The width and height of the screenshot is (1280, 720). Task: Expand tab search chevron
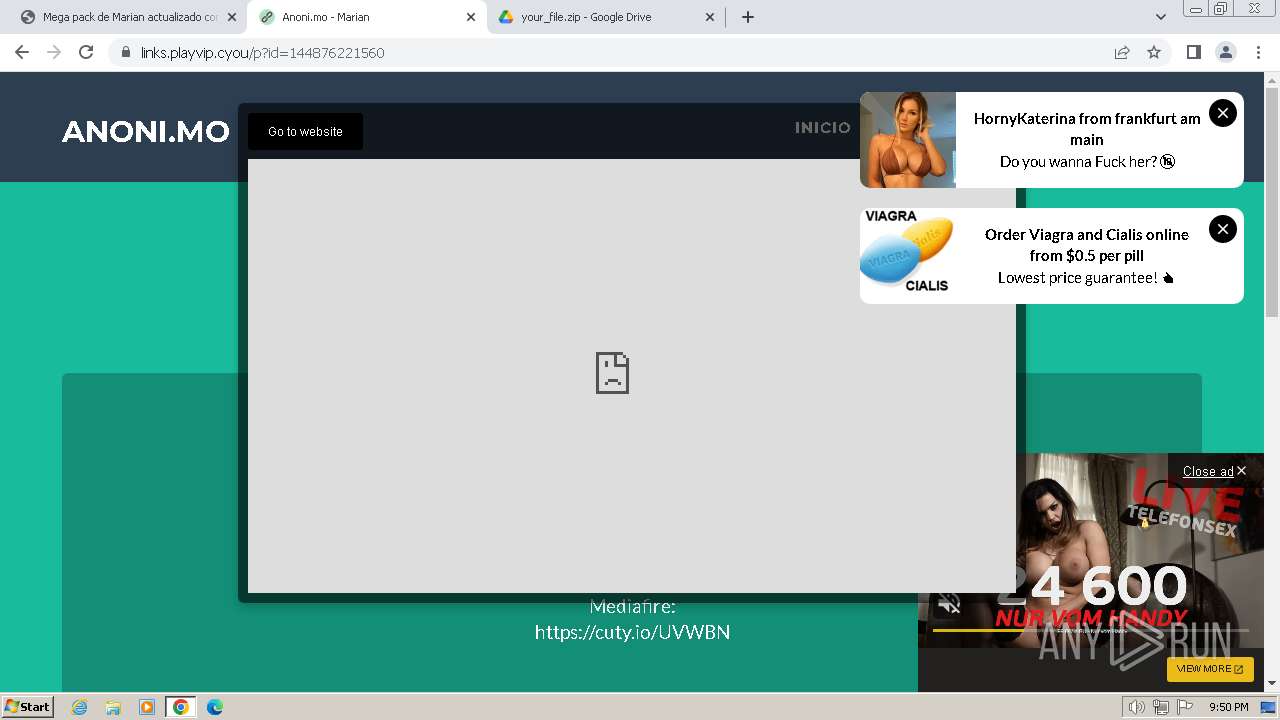[1160, 17]
